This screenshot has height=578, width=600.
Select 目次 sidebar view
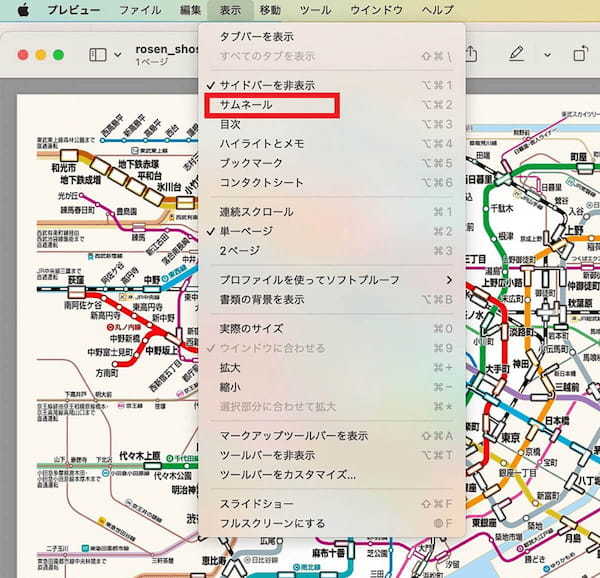332,124
